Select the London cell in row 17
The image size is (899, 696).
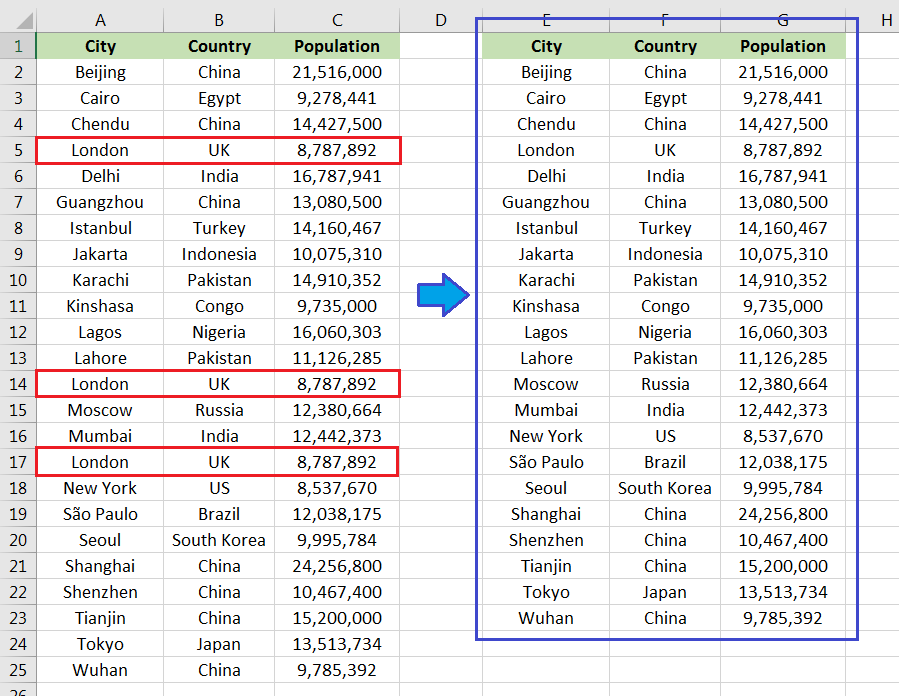pos(100,462)
